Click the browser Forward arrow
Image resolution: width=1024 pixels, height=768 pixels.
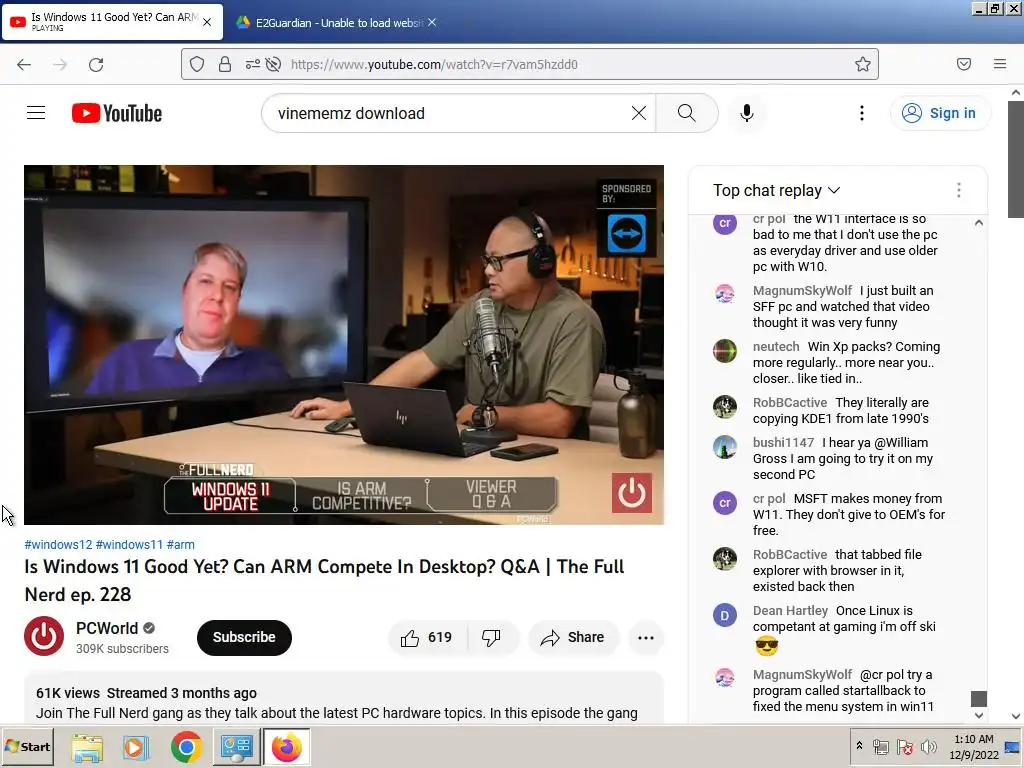point(60,64)
